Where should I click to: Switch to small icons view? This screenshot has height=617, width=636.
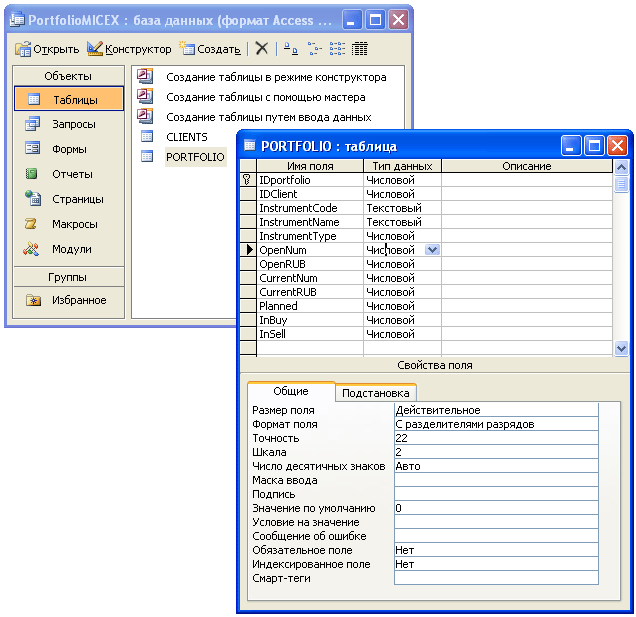(314, 49)
